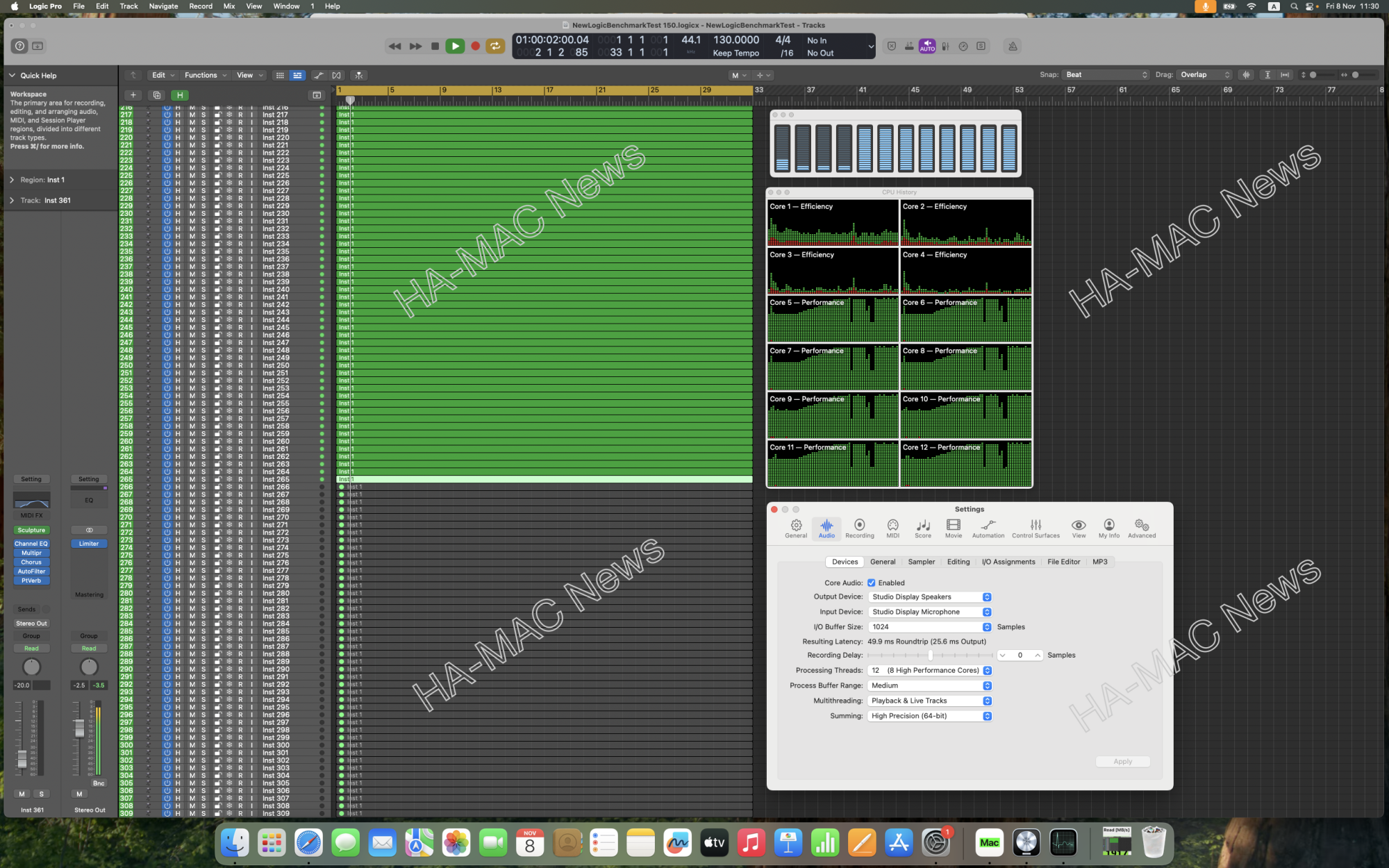Image resolution: width=1389 pixels, height=868 pixels.
Task: Select the Score icon in Settings panel
Action: (922, 527)
